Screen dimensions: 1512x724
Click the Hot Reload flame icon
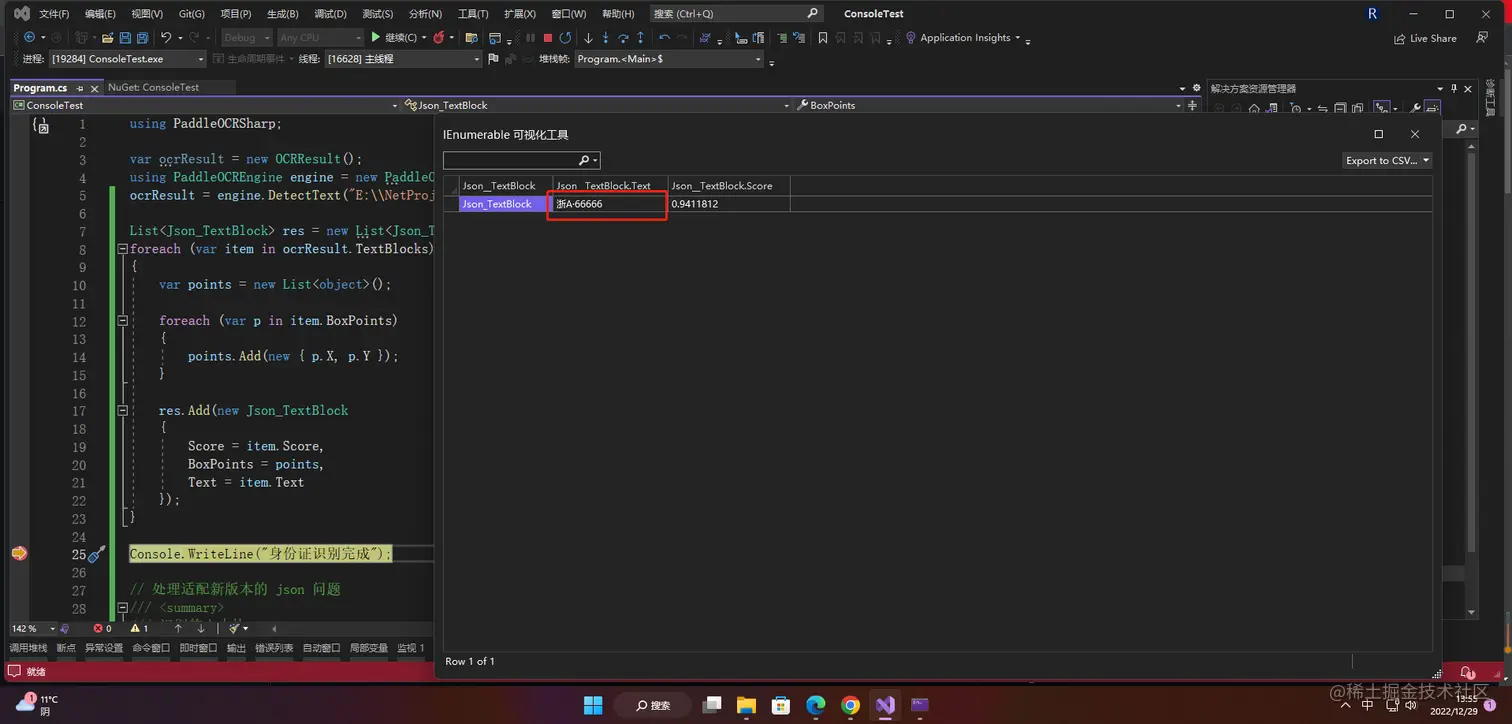pos(439,38)
